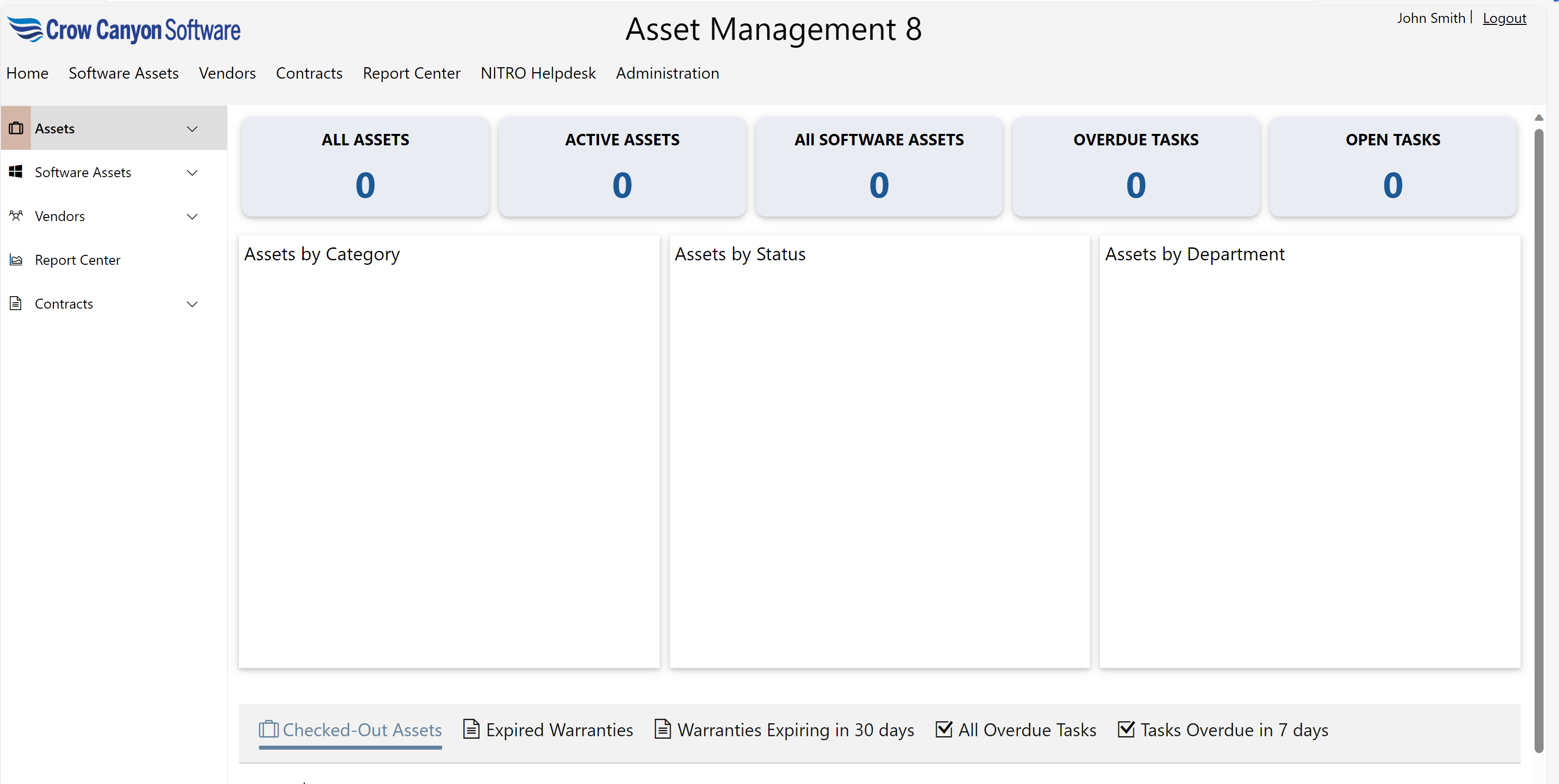Open NITRO Helpdesk from top navigation

(538, 73)
